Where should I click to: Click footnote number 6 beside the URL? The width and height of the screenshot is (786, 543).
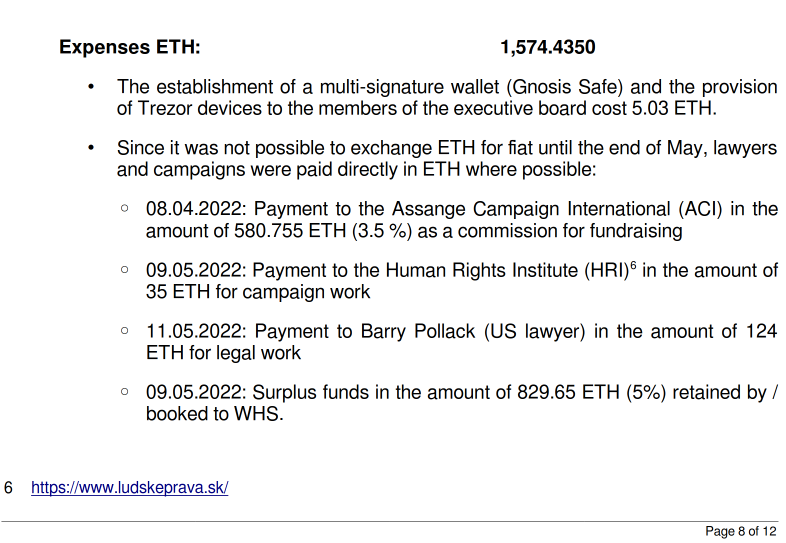click(x=9, y=488)
